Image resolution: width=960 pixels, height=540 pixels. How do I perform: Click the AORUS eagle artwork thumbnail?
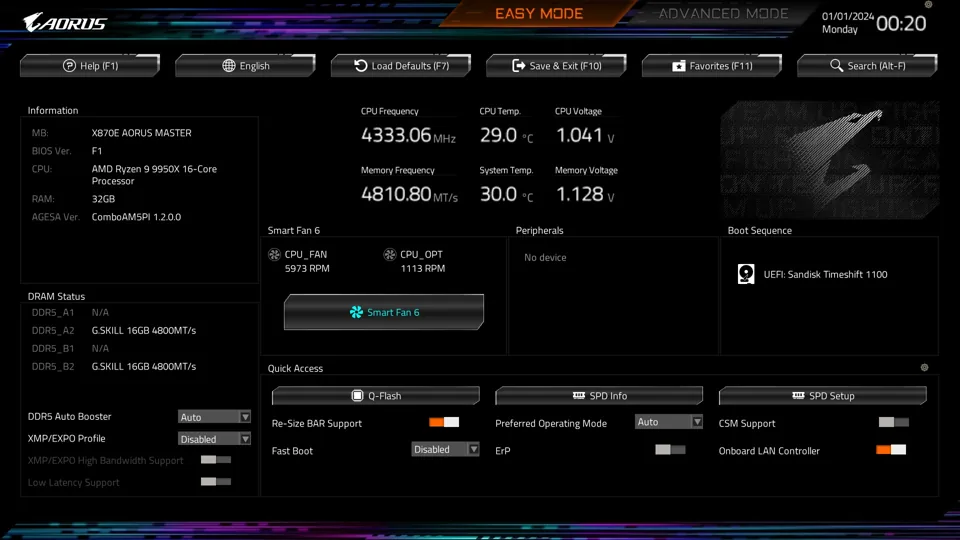(x=830, y=160)
